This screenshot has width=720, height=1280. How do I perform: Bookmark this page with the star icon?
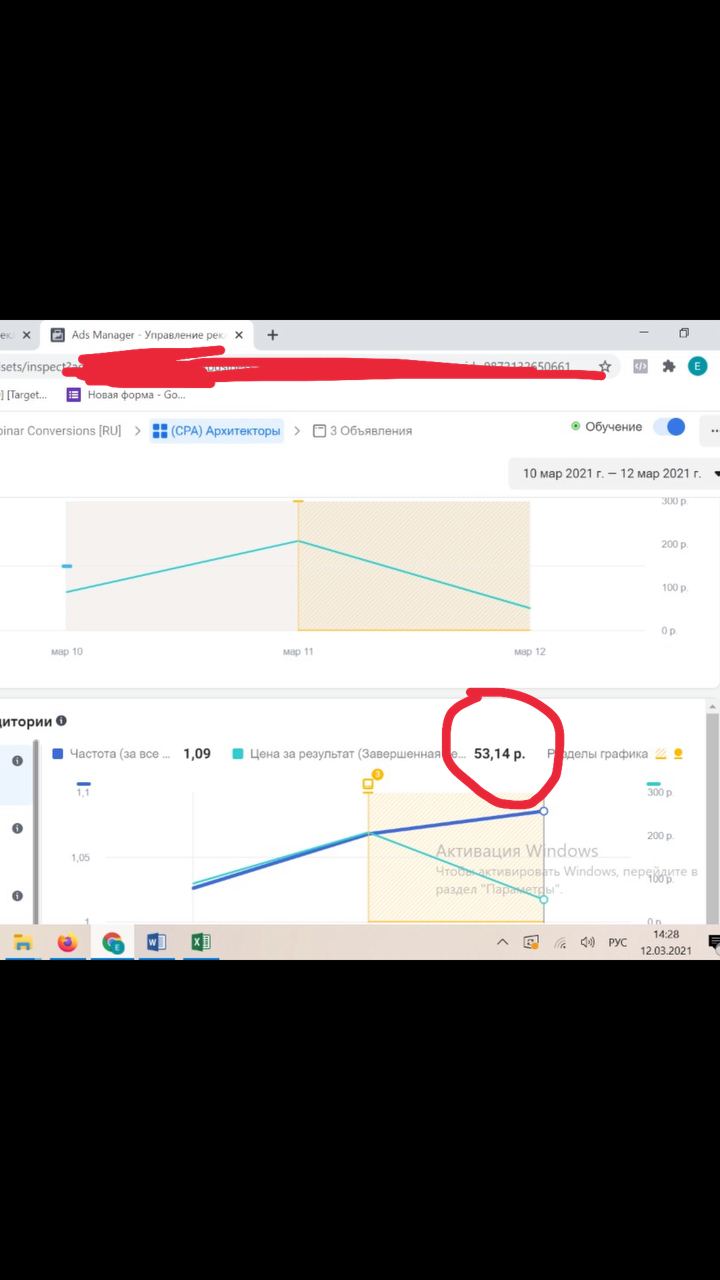pos(605,367)
